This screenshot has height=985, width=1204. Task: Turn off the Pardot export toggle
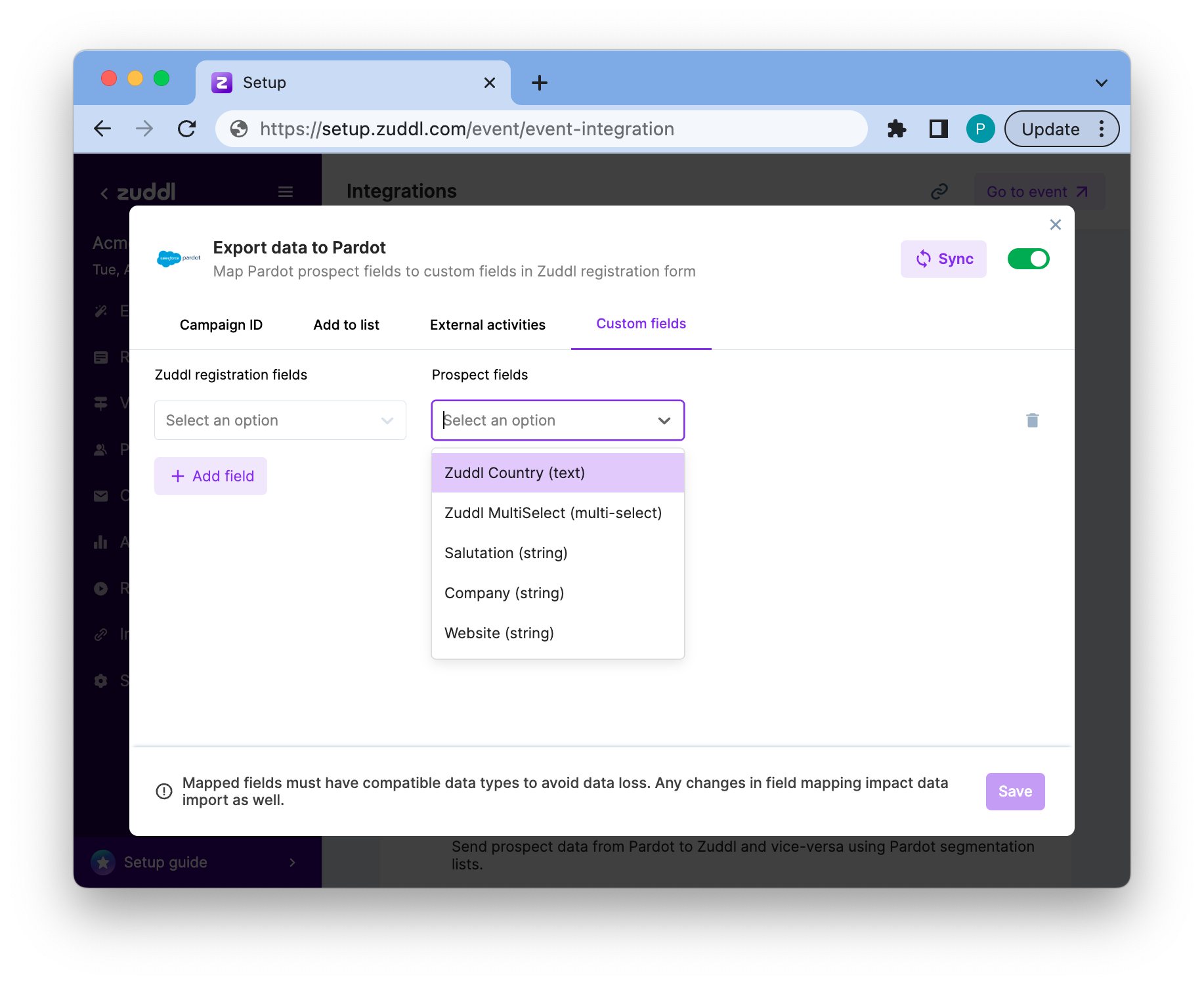pos(1029,259)
